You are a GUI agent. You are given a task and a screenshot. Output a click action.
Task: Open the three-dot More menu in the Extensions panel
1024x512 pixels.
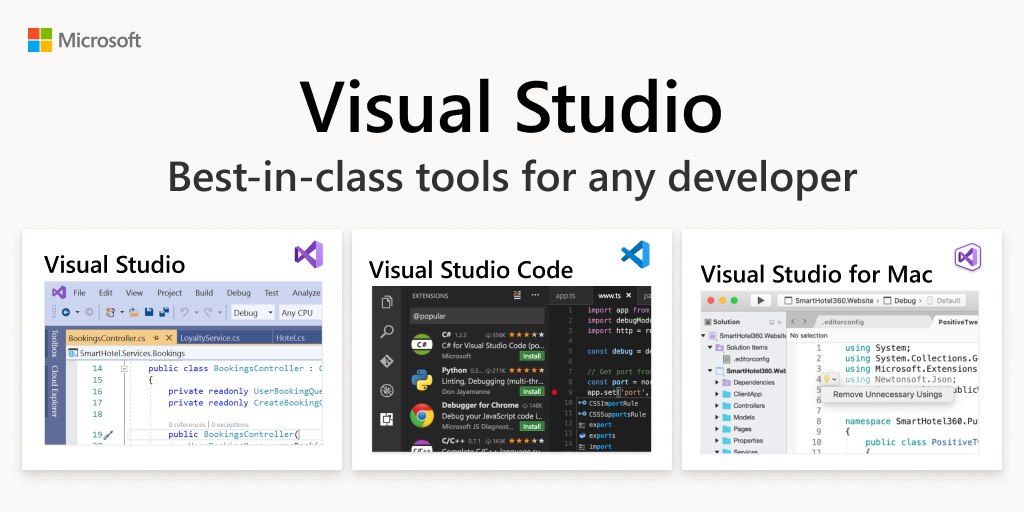(x=535, y=295)
